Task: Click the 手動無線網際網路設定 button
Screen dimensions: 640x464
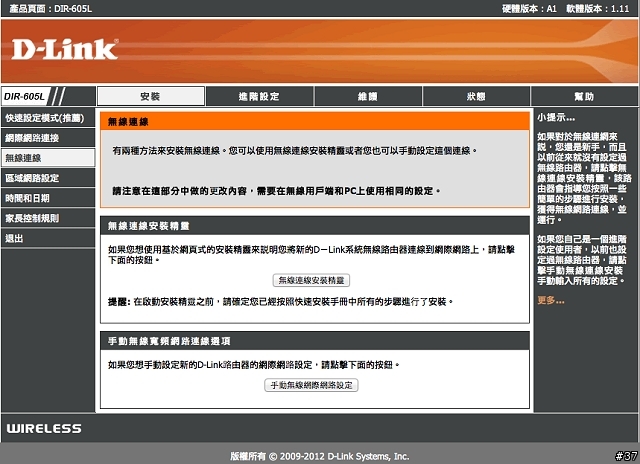Action: (311, 385)
